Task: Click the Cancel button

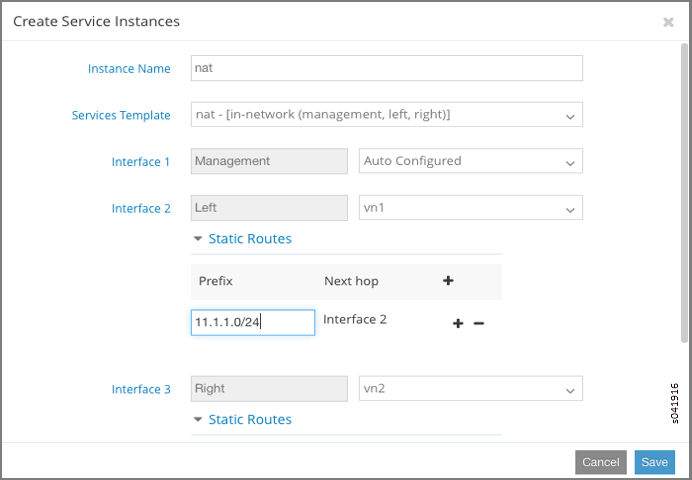Action: point(600,462)
